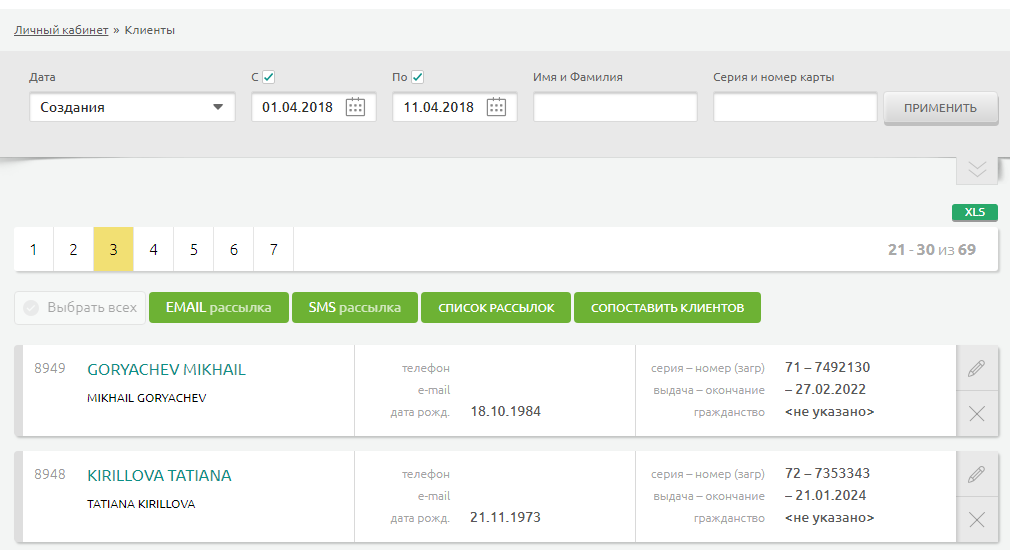
Task: Edit Goryachev Mikhail client with pencil icon
Action: point(977,369)
